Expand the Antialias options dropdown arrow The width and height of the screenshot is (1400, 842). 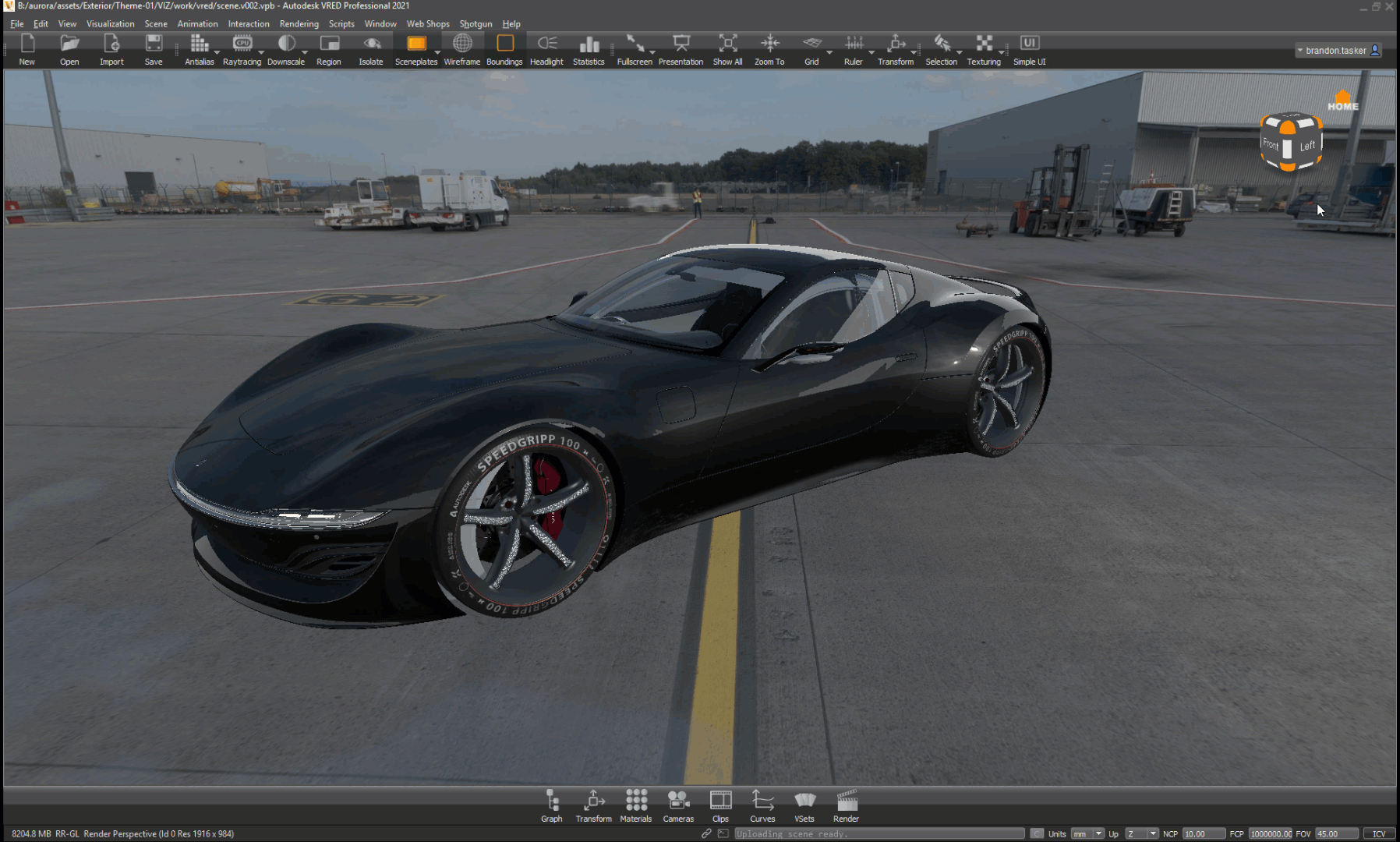pos(216,51)
